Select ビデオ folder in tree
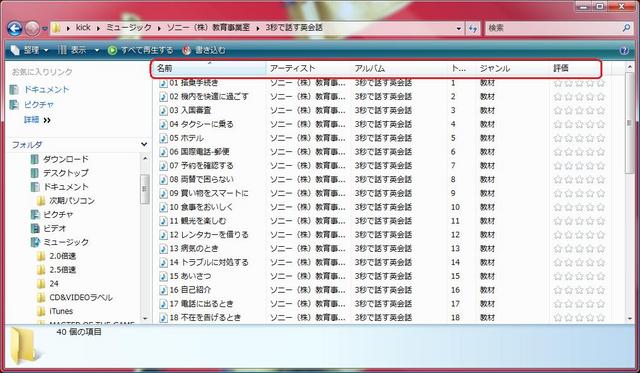Image resolution: width=640 pixels, height=373 pixels. click(55, 228)
